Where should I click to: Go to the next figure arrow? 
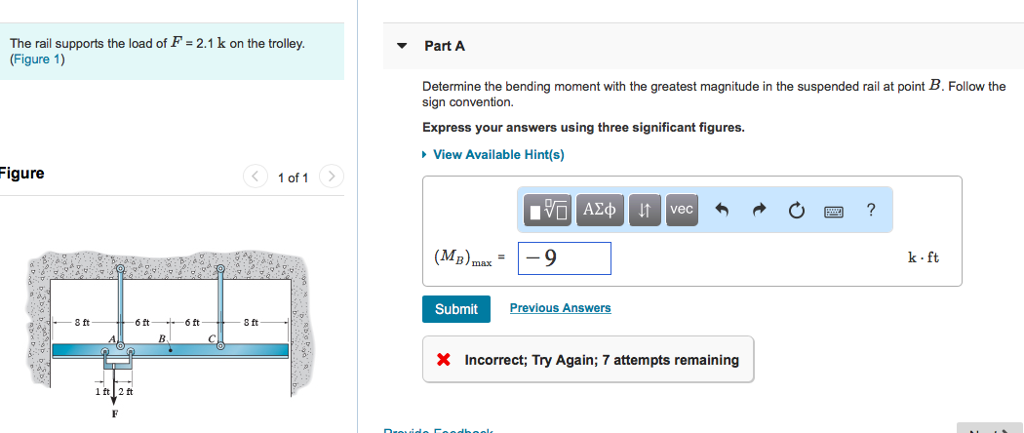pos(332,177)
